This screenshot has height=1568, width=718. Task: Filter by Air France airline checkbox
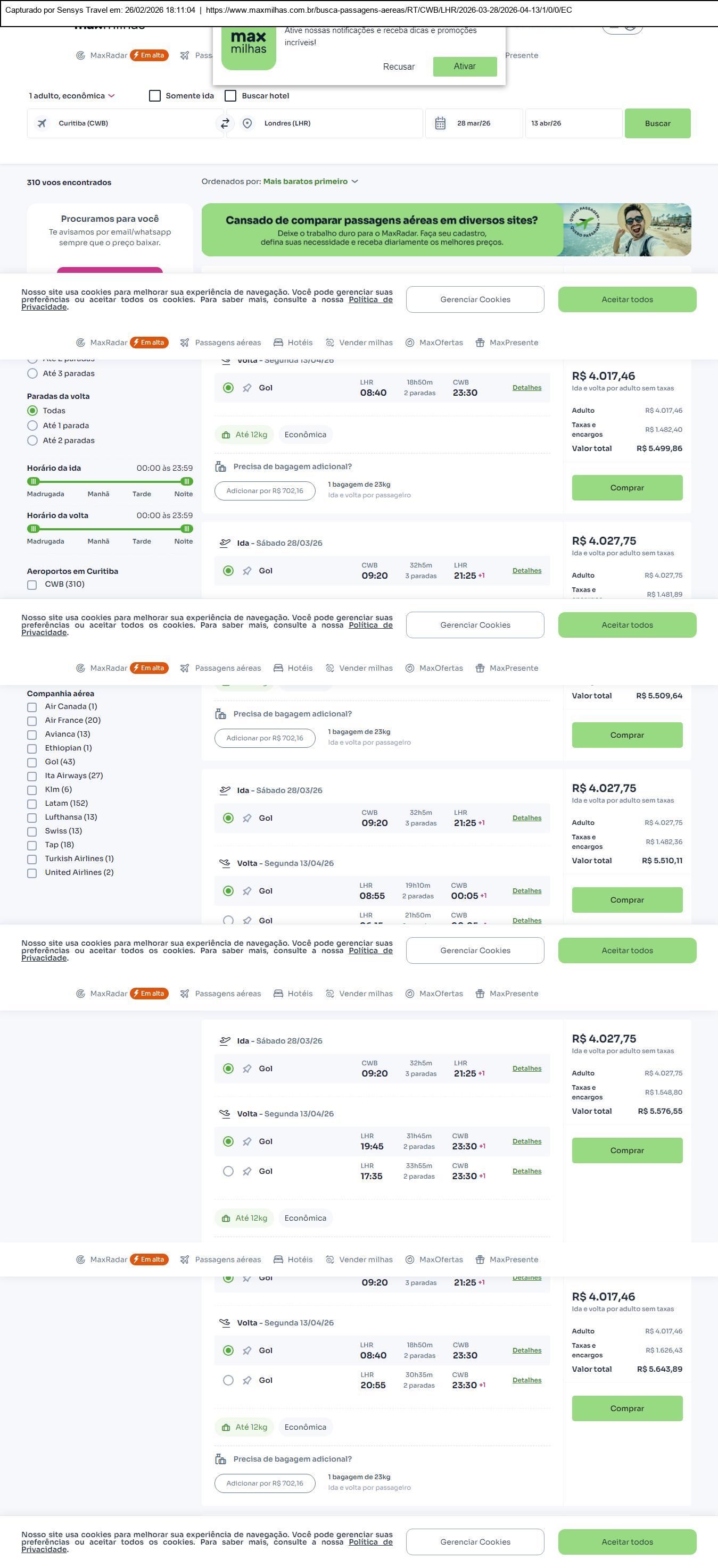32,721
